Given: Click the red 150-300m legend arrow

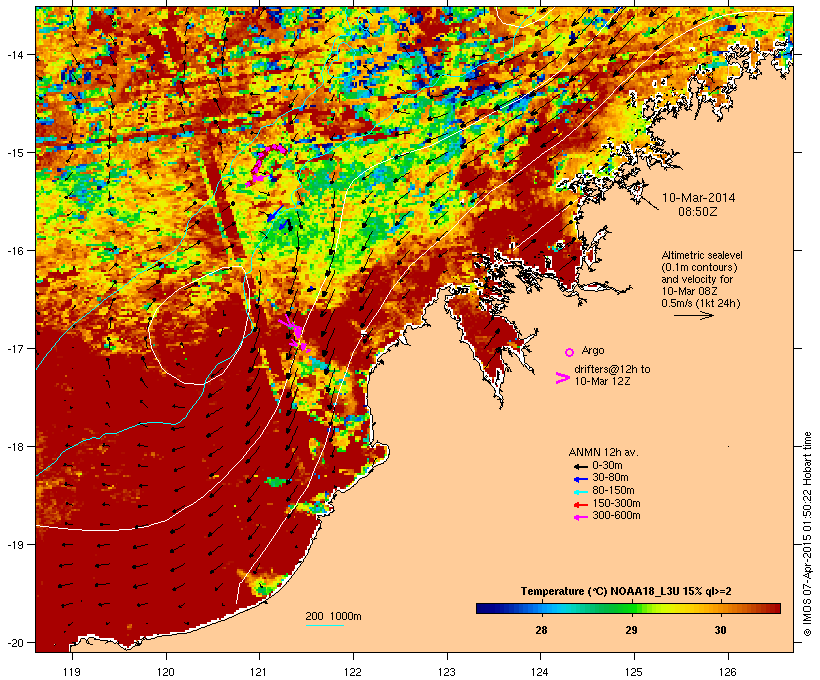Looking at the screenshot, I should click(x=580, y=504).
